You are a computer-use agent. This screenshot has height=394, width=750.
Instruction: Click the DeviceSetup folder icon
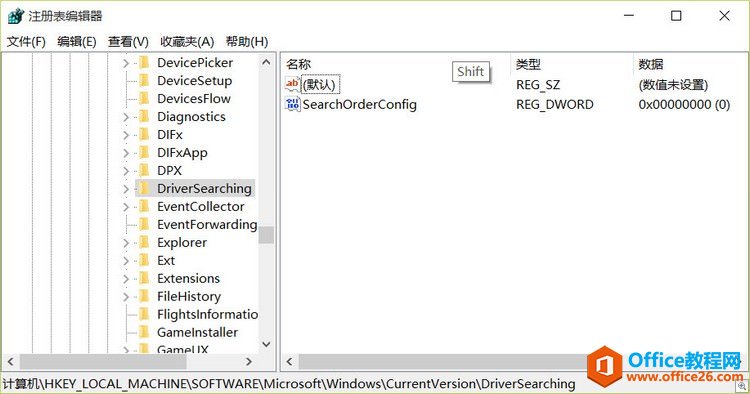144,80
